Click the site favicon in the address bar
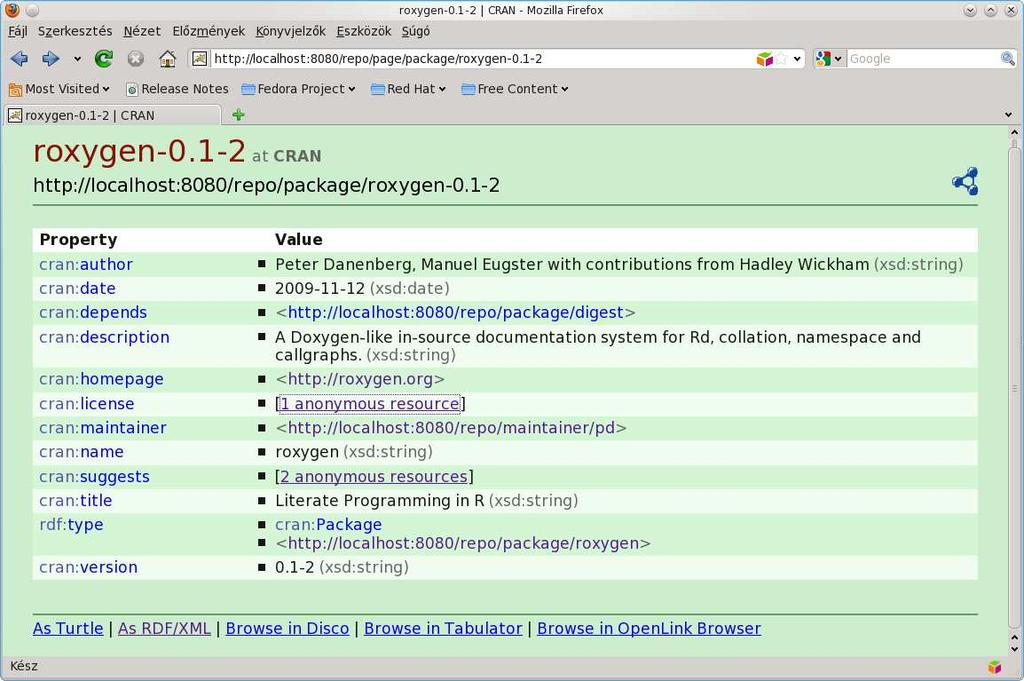Image resolution: width=1024 pixels, height=681 pixels. [x=200, y=59]
